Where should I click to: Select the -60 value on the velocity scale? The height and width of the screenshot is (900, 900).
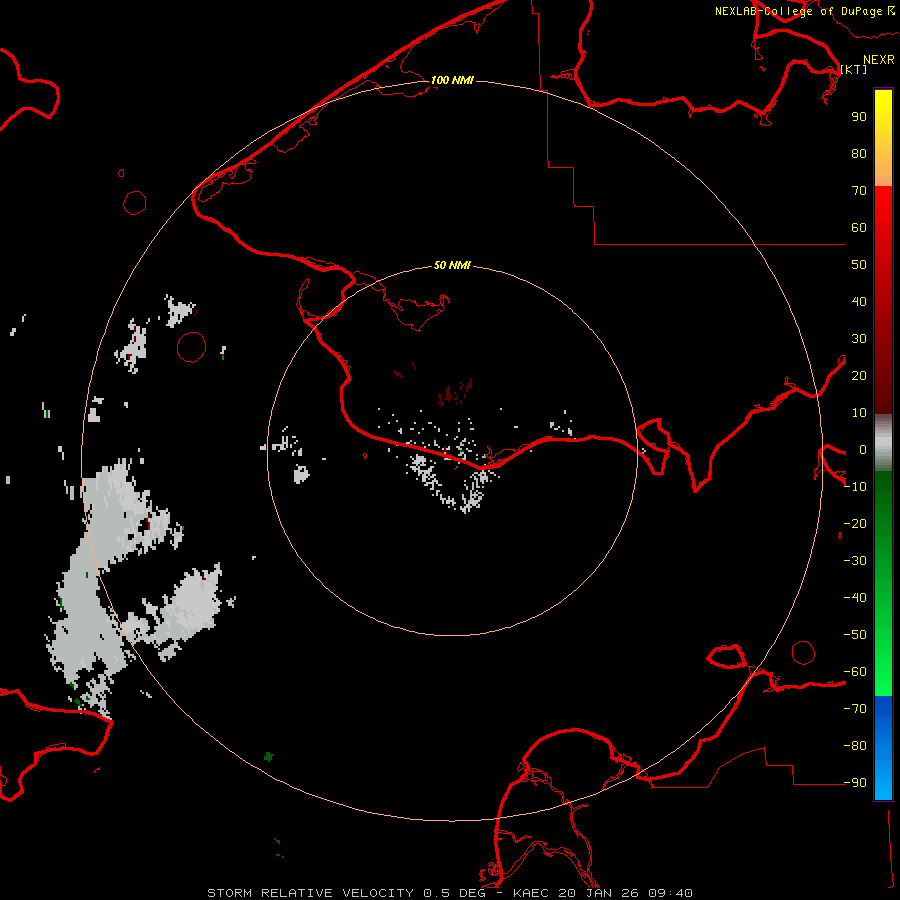tap(855, 672)
